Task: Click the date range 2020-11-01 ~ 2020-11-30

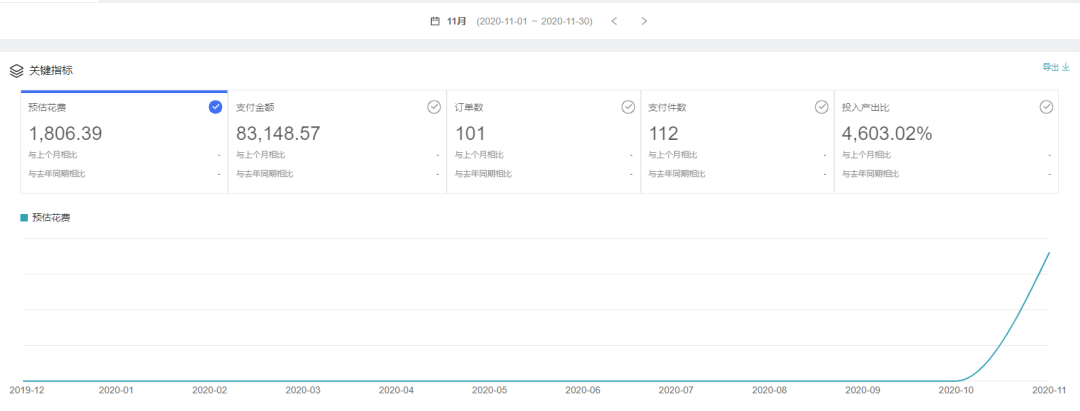Action: (x=534, y=21)
